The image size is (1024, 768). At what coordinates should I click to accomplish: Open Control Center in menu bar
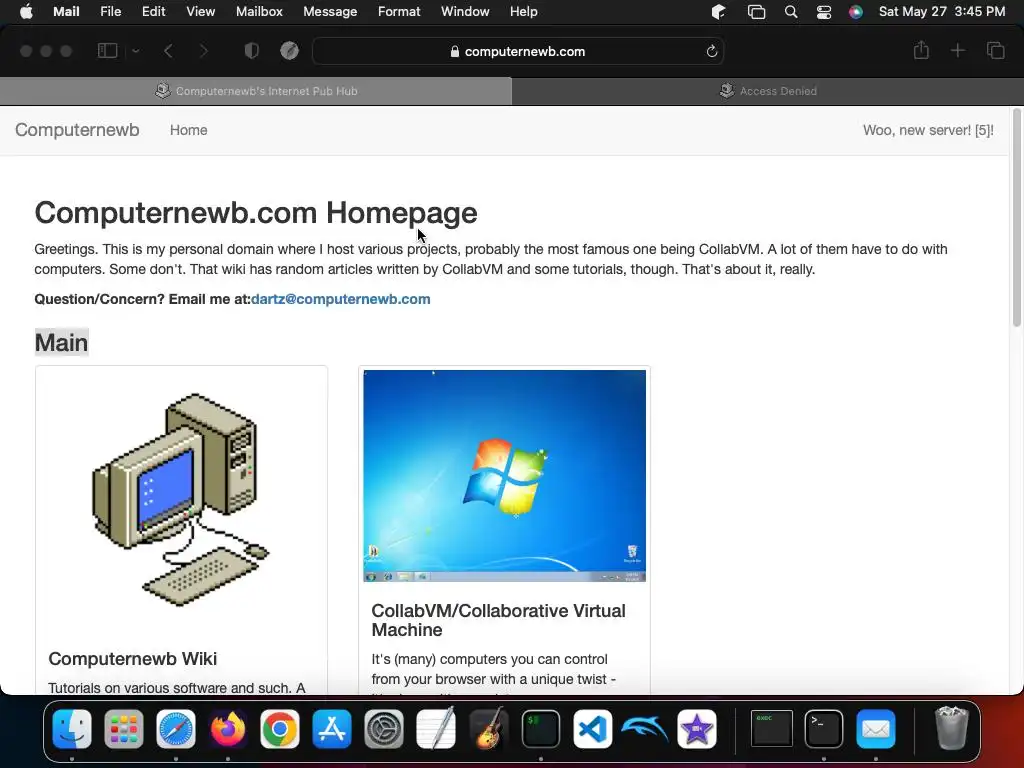point(824,12)
